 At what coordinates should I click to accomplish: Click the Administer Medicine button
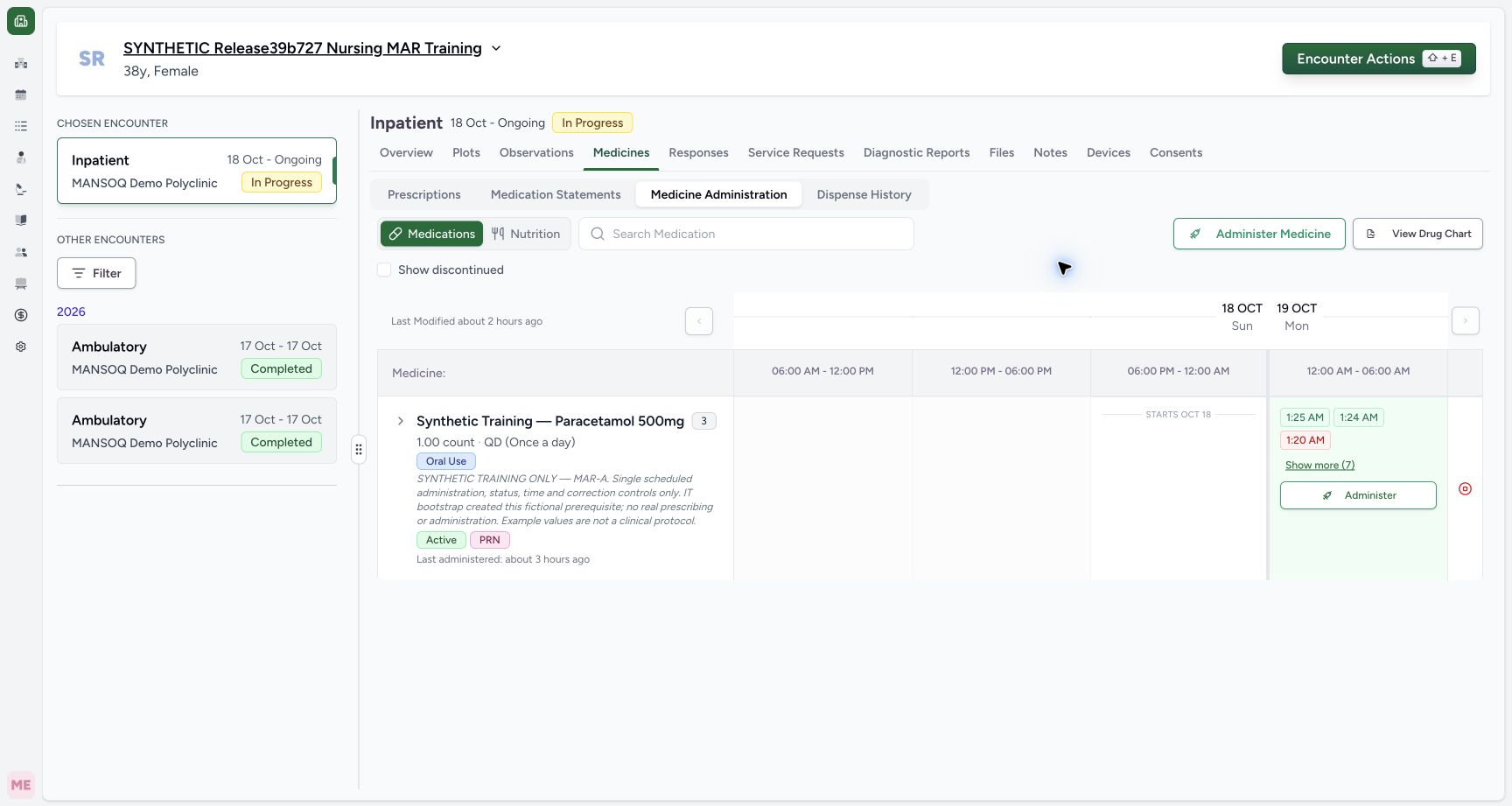[x=1259, y=234]
